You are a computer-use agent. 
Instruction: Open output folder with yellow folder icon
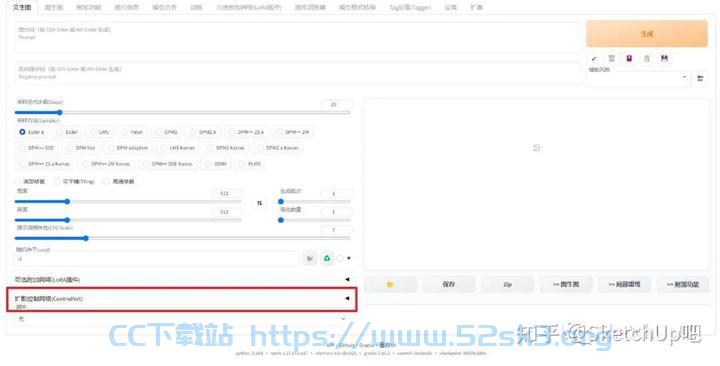point(390,284)
